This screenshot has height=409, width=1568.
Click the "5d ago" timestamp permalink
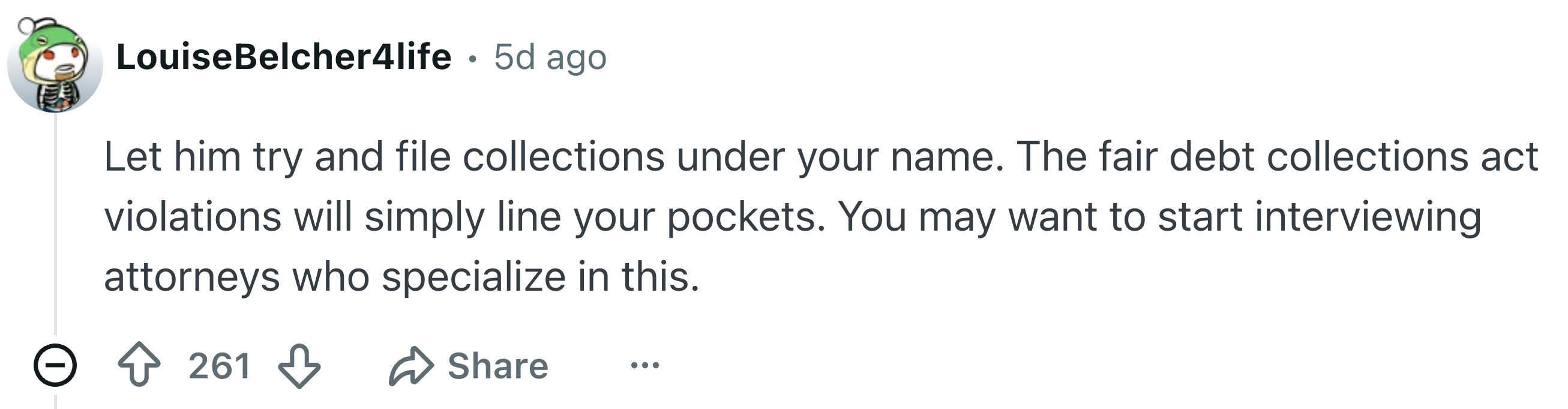tap(550, 58)
